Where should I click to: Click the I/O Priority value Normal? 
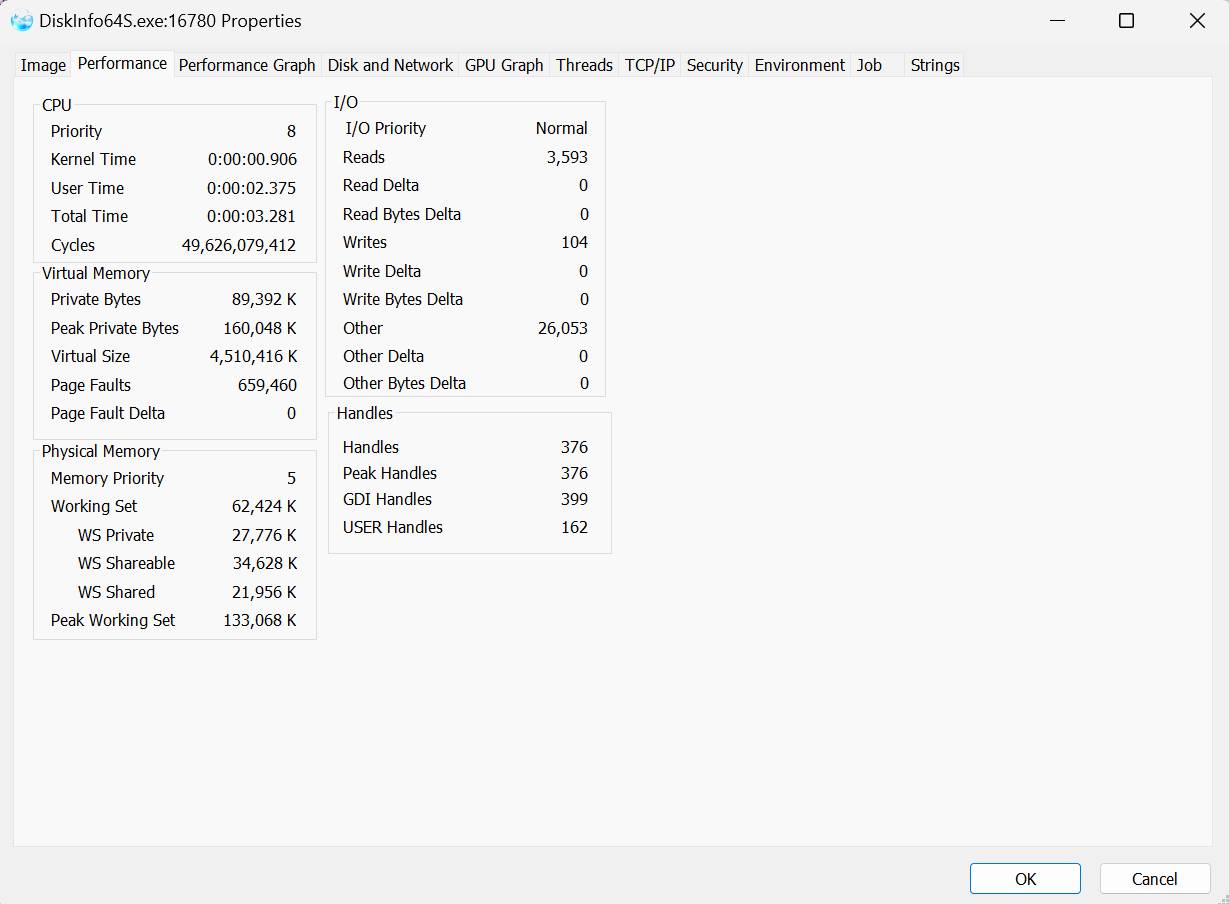point(562,128)
